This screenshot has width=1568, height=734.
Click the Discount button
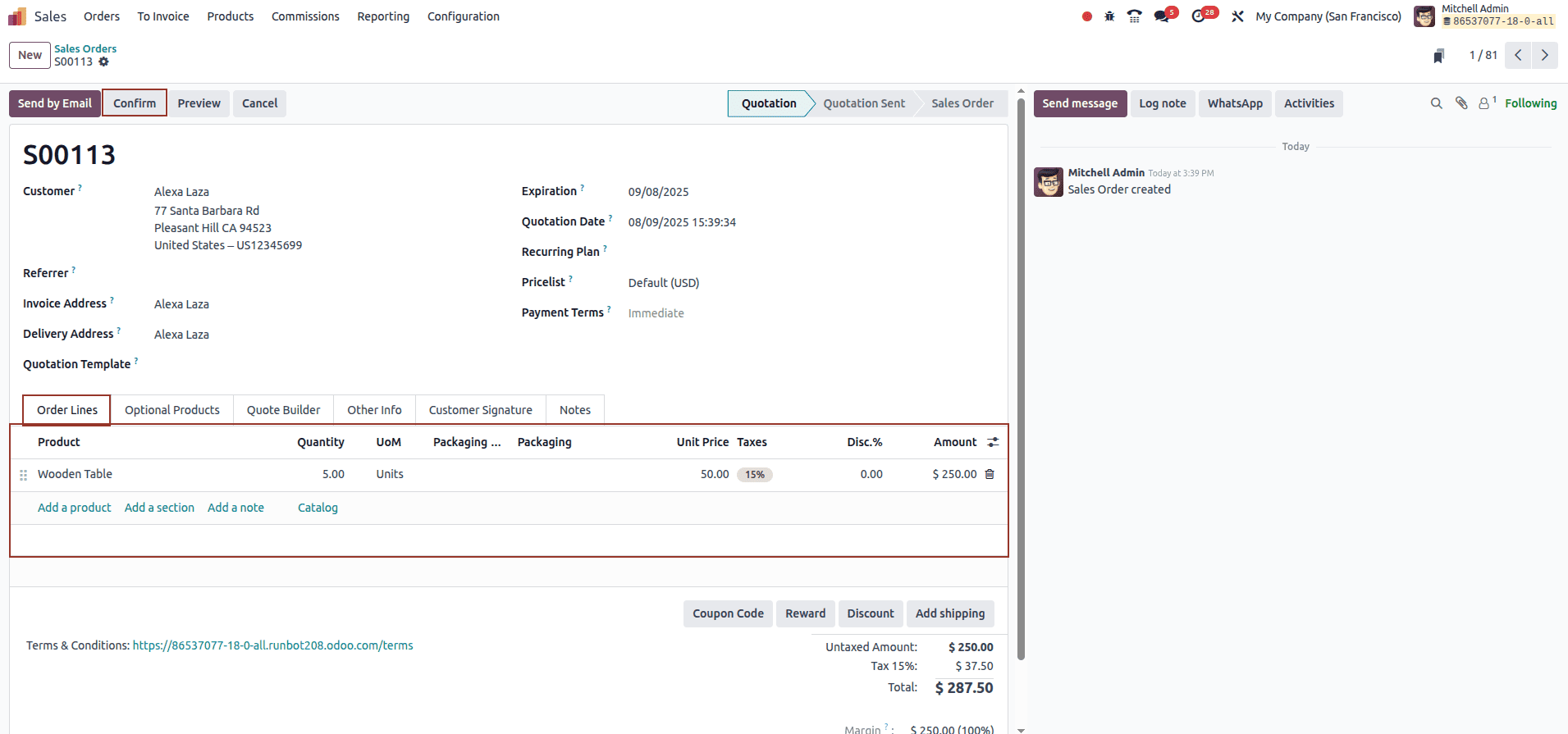(871, 613)
